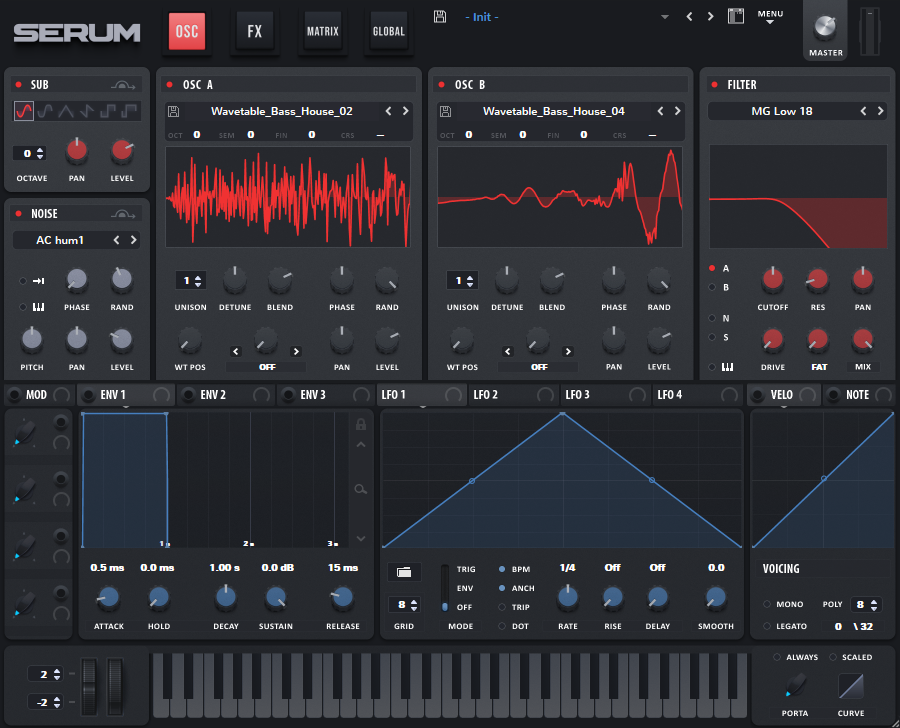Open the preset browser icon beside MENU
Viewport: 900px width, 728px height.
click(x=735, y=16)
